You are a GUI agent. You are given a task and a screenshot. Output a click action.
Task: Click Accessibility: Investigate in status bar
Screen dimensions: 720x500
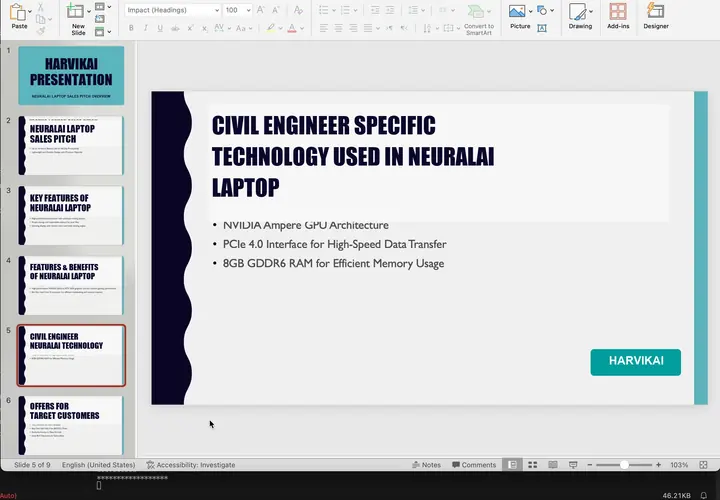coord(191,465)
